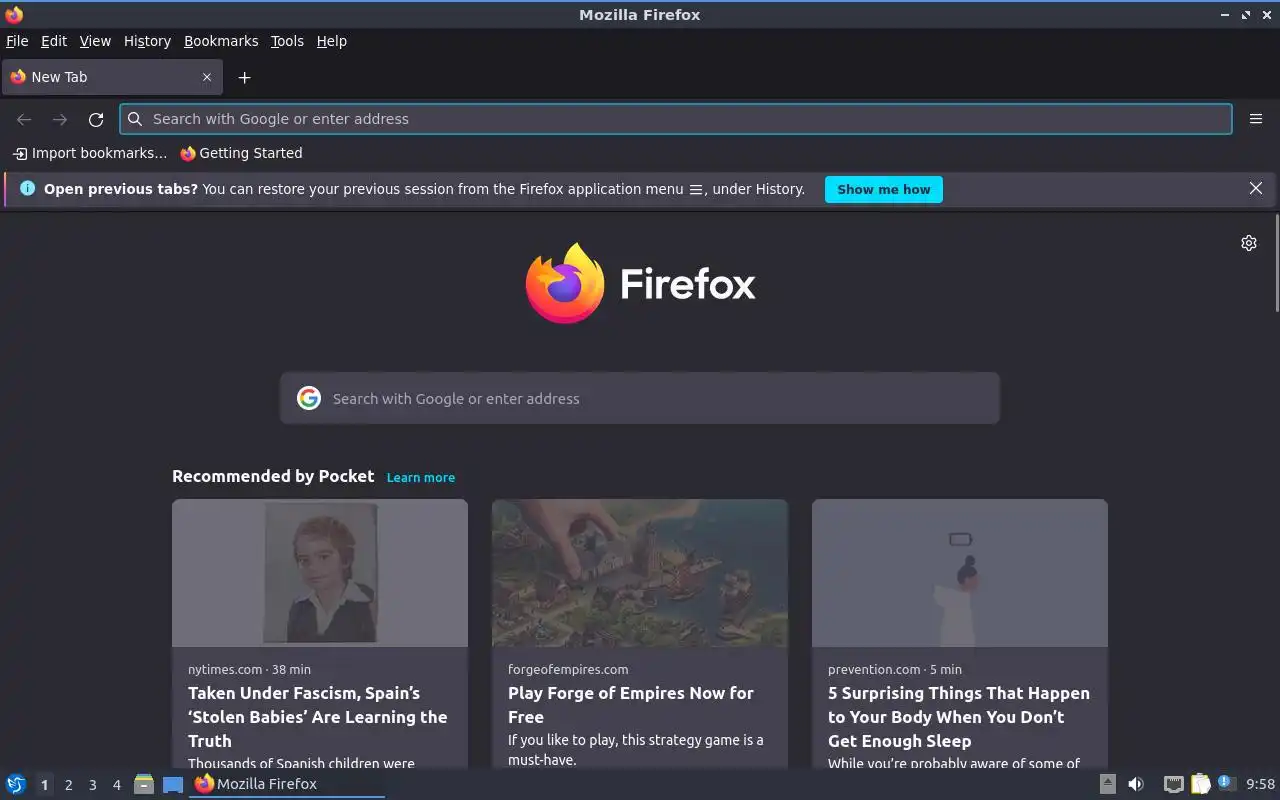Click the page search box in the page center
Screen dimensions: 1280x800
tap(640, 398)
